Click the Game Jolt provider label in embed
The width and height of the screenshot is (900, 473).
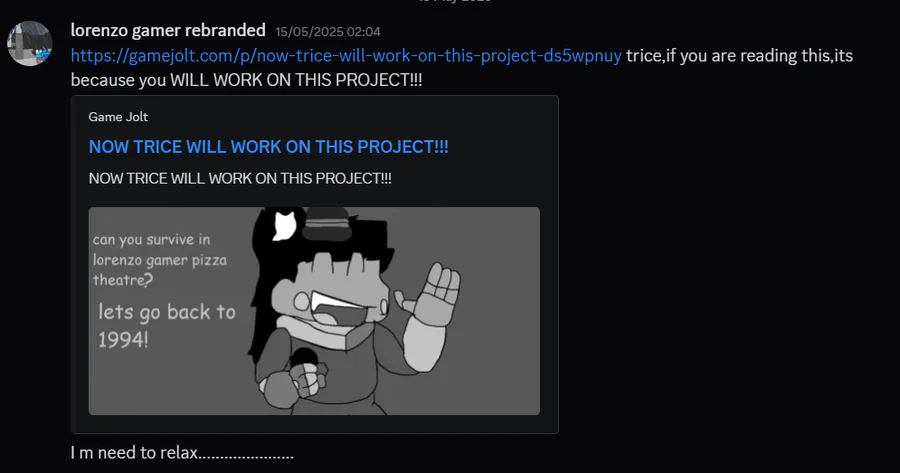click(118, 117)
